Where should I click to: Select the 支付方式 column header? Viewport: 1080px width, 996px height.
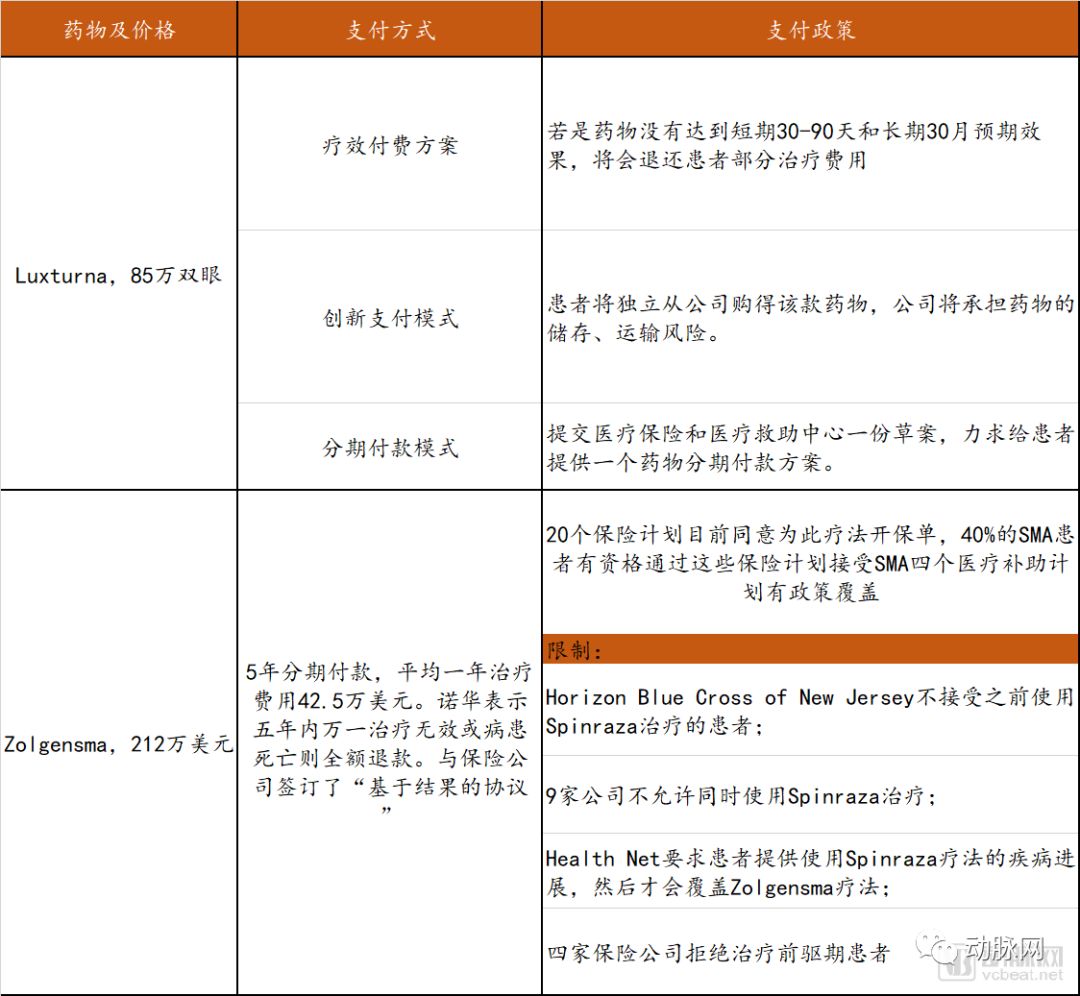point(390,30)
